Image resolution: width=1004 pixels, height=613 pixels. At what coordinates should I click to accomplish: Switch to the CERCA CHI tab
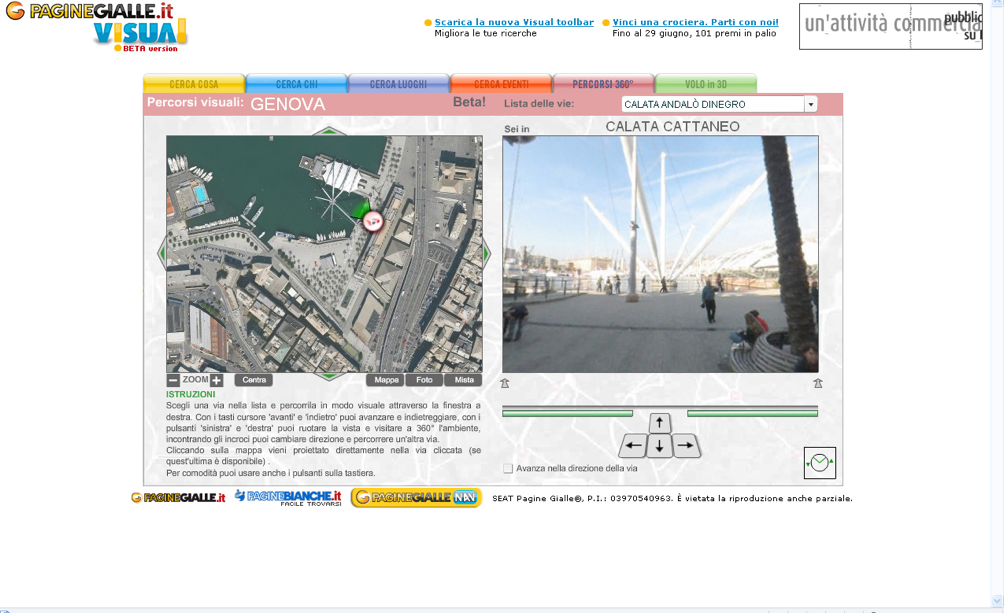click(x=296, y=84)
